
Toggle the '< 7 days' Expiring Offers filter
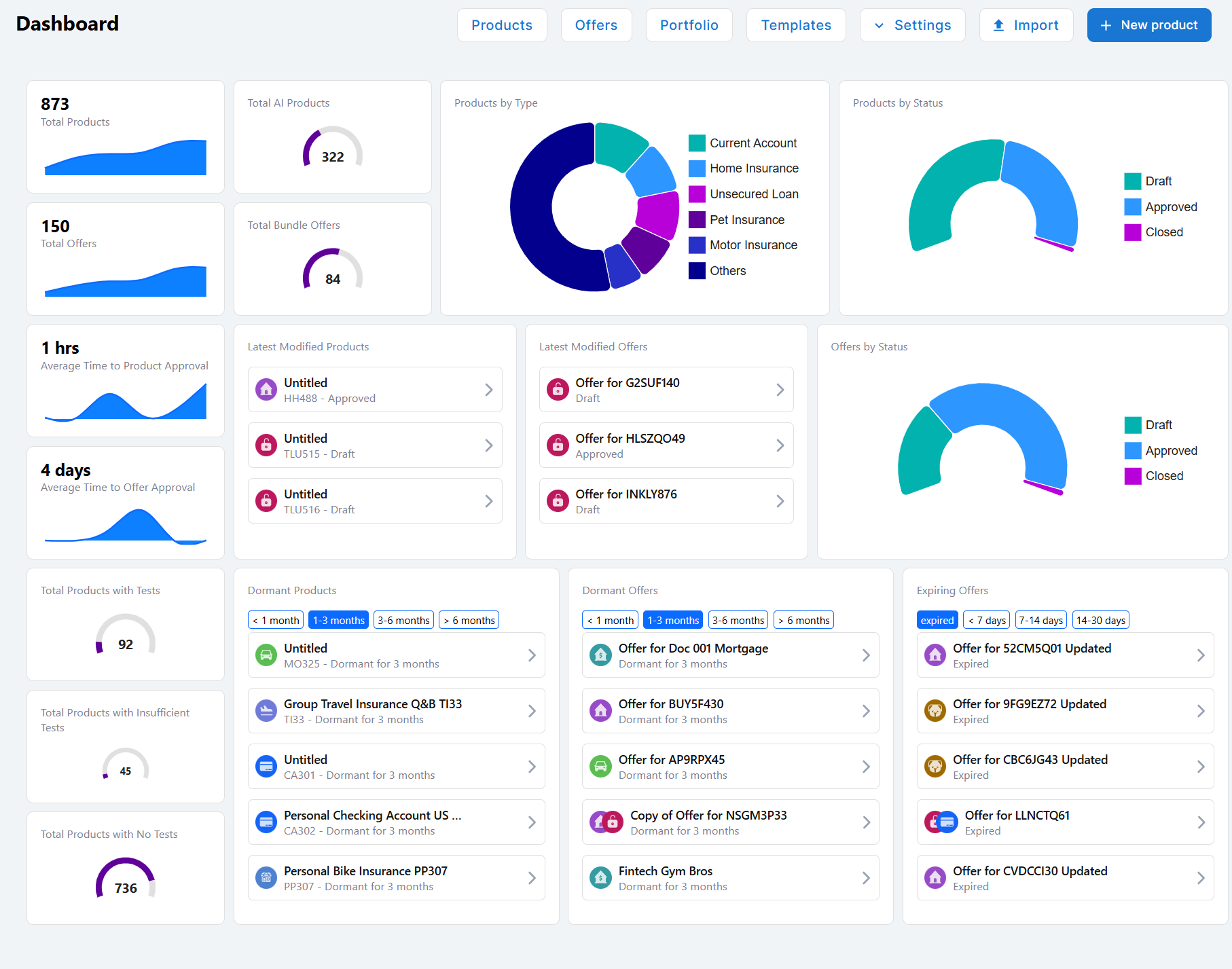click(986, 620)
